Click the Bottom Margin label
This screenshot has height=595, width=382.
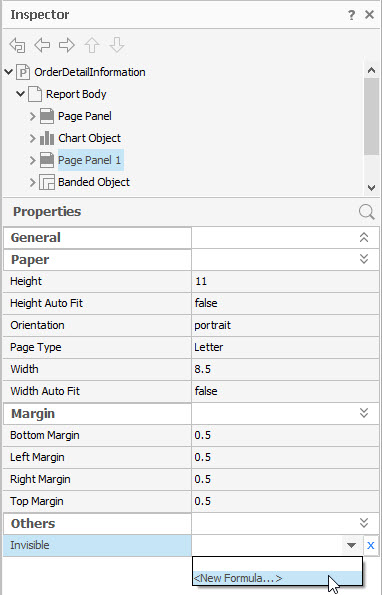[45, 435]
